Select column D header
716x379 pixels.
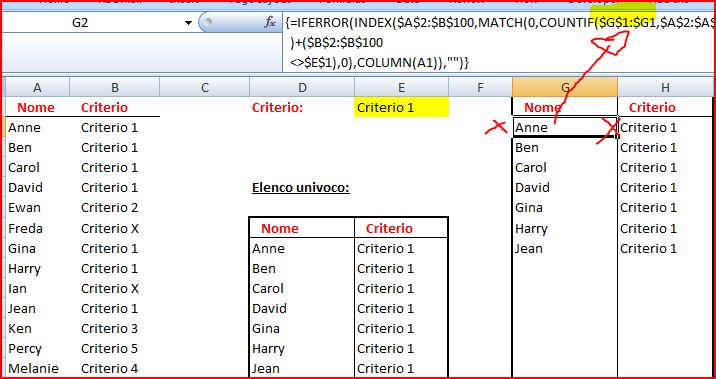point(302,87)
